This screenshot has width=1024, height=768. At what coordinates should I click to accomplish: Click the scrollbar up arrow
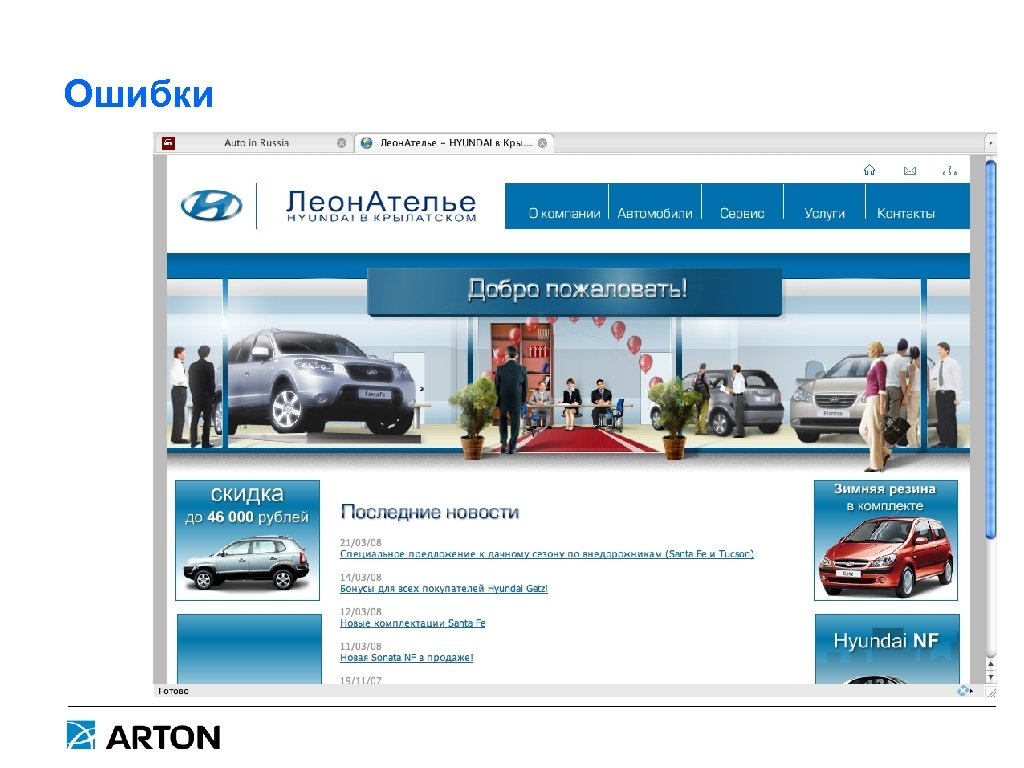990,664
